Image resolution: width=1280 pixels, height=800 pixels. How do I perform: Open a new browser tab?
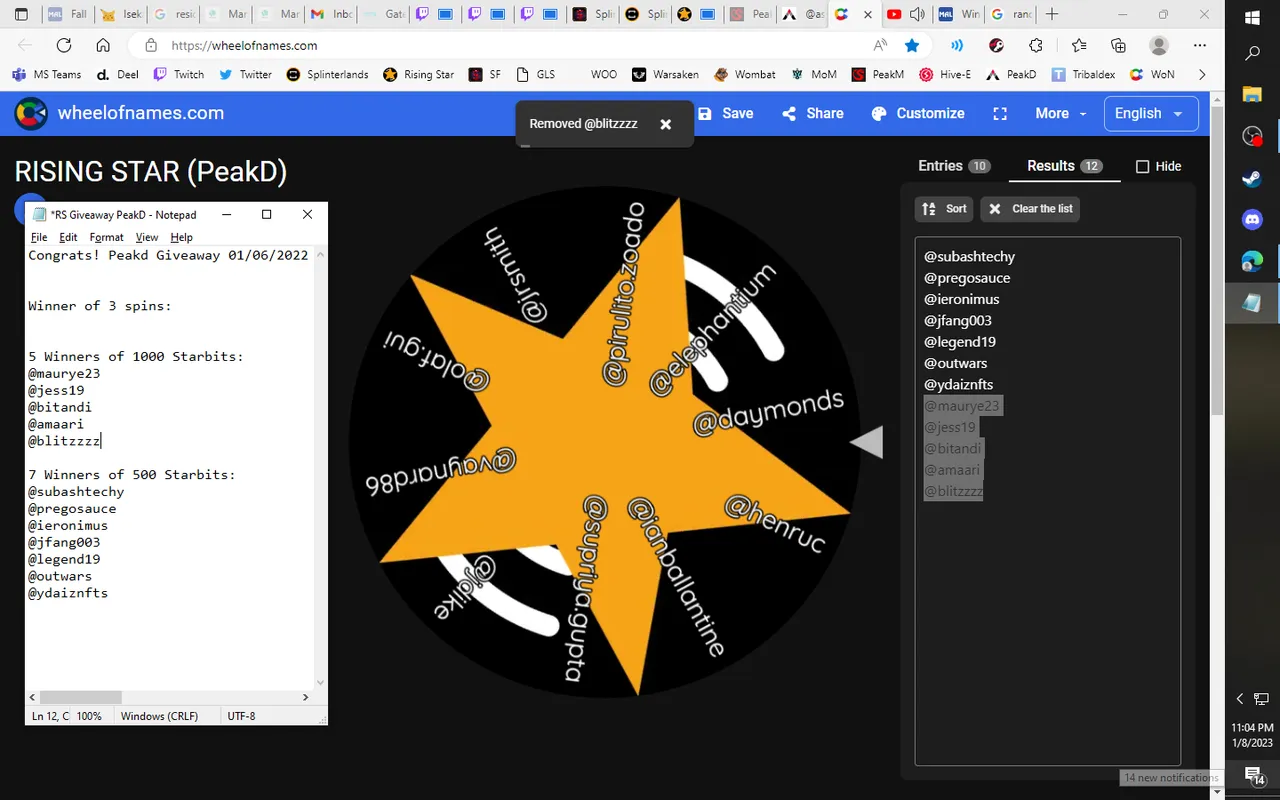click(1051, 15)
